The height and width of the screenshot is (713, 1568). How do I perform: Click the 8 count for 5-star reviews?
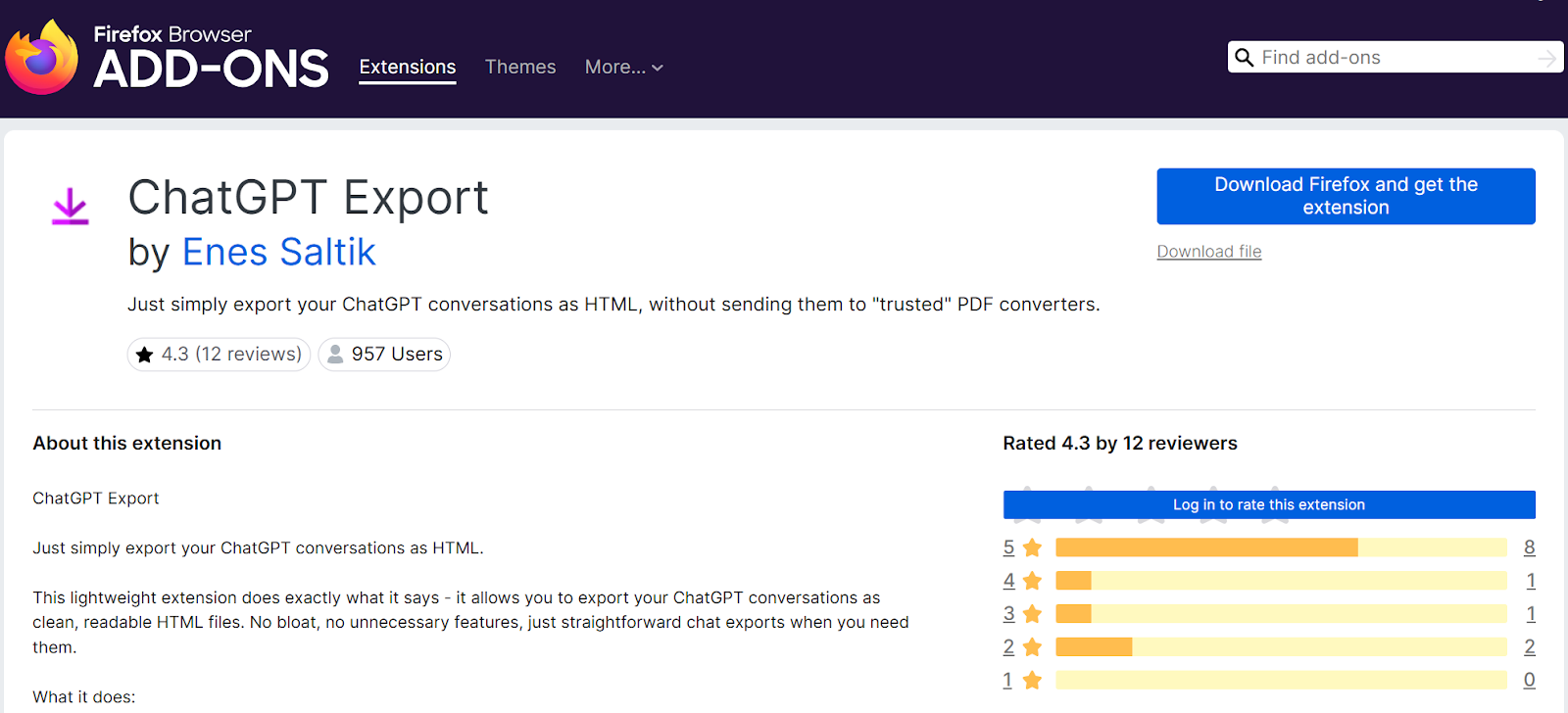click(x=1530, y=547)
